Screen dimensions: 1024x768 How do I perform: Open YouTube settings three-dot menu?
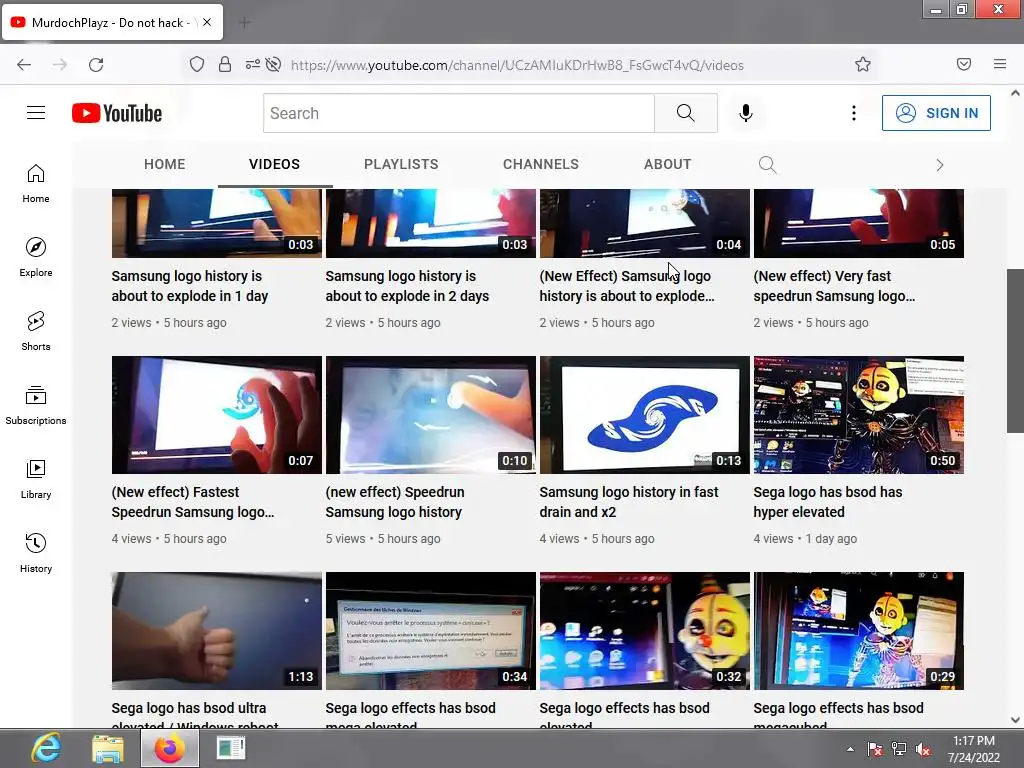pyautogui.click(x=854, y=113)
